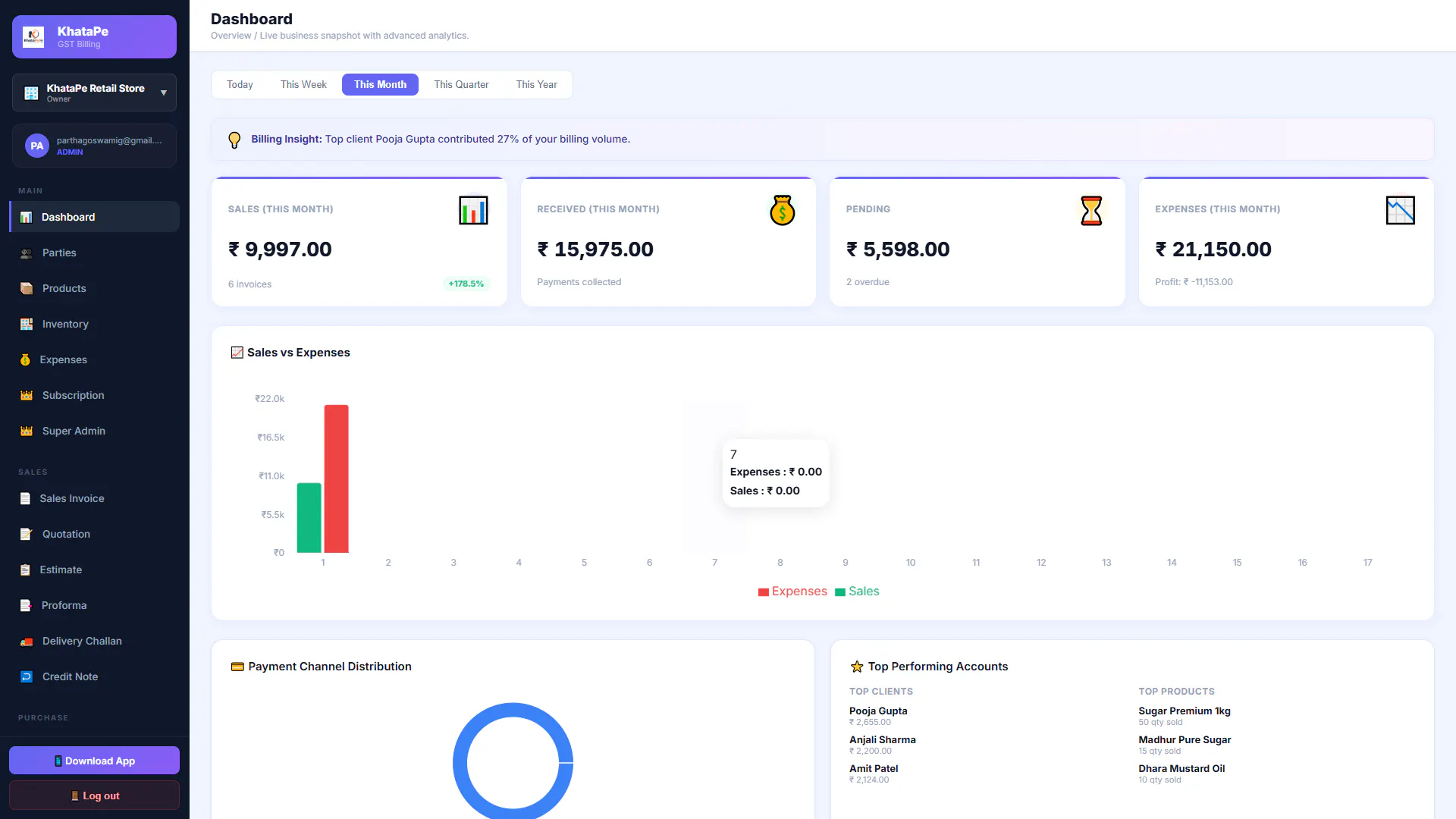
Task: Open the Quotation page
Action: click(94, 534)
